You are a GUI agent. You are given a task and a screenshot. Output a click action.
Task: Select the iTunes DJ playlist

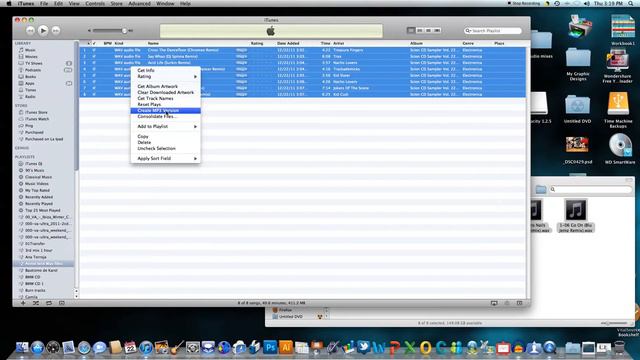click(x=33, y=164)
